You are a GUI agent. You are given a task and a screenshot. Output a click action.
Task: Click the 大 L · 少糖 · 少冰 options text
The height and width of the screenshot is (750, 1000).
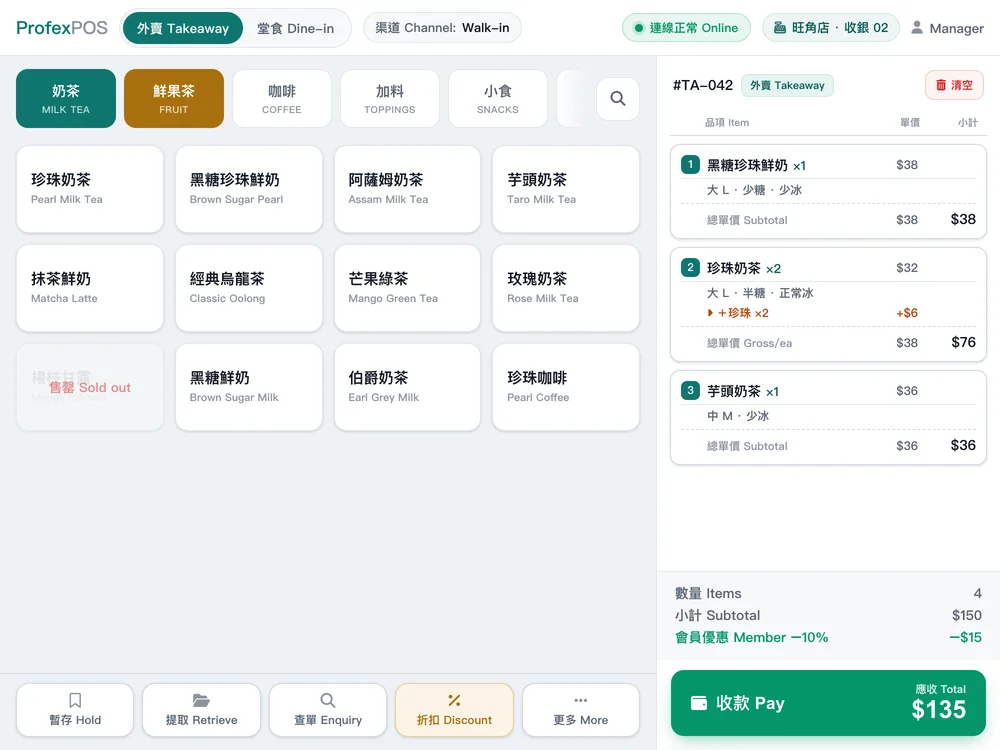754,189
